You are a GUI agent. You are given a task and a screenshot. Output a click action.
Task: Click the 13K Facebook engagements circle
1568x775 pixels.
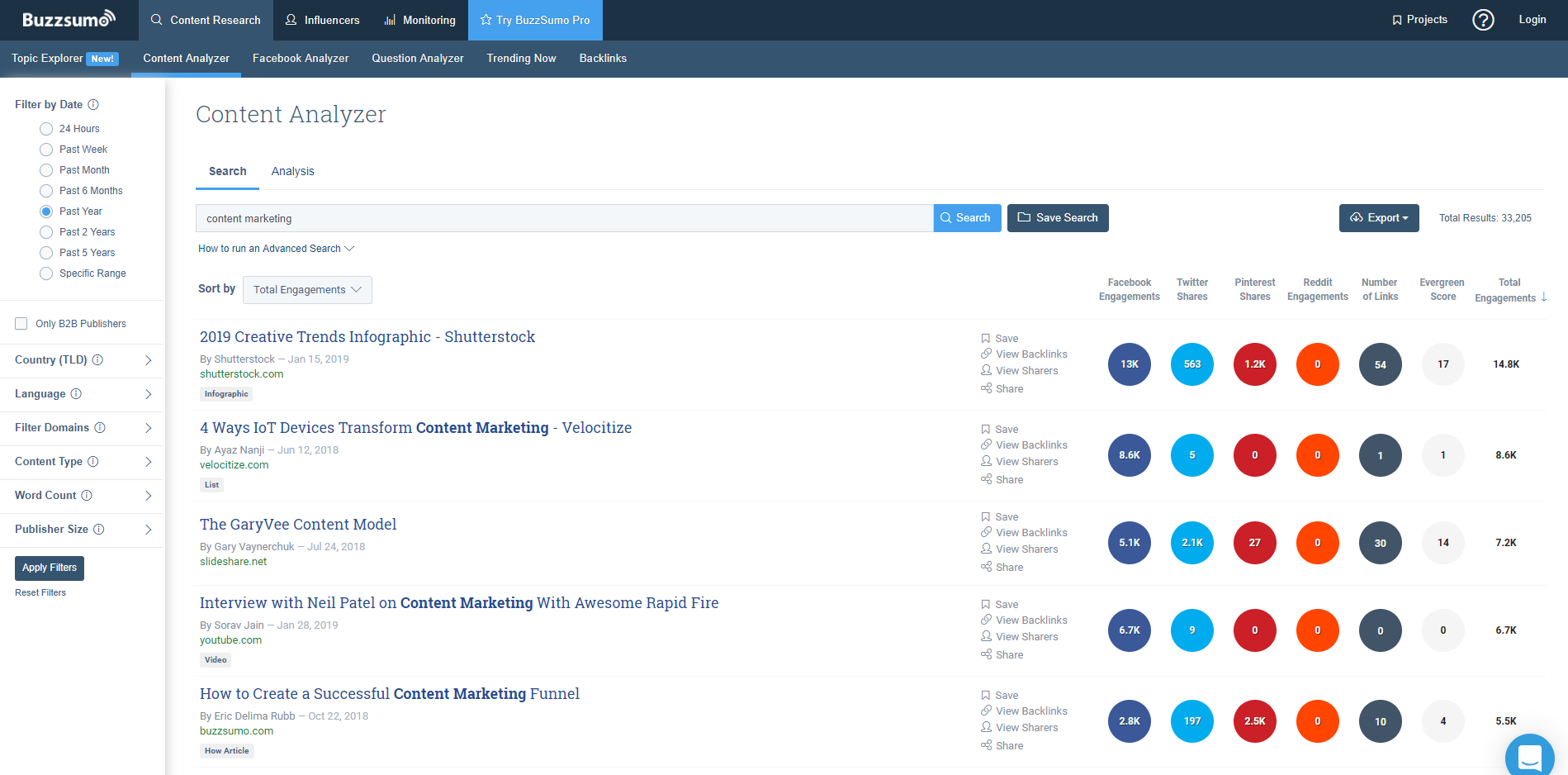coord(1130,364)
